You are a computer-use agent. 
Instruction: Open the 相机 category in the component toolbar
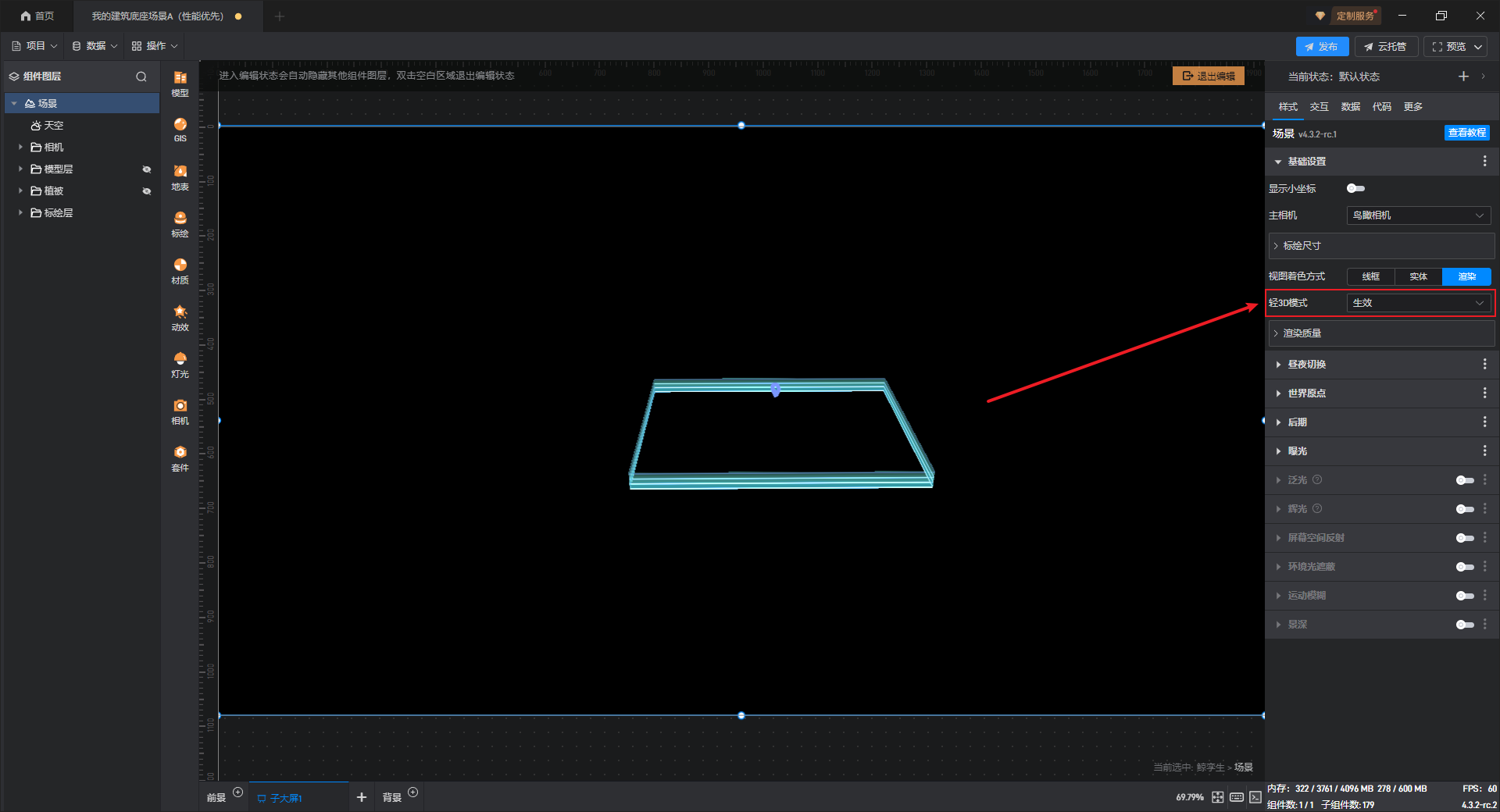tap(180, 411)
